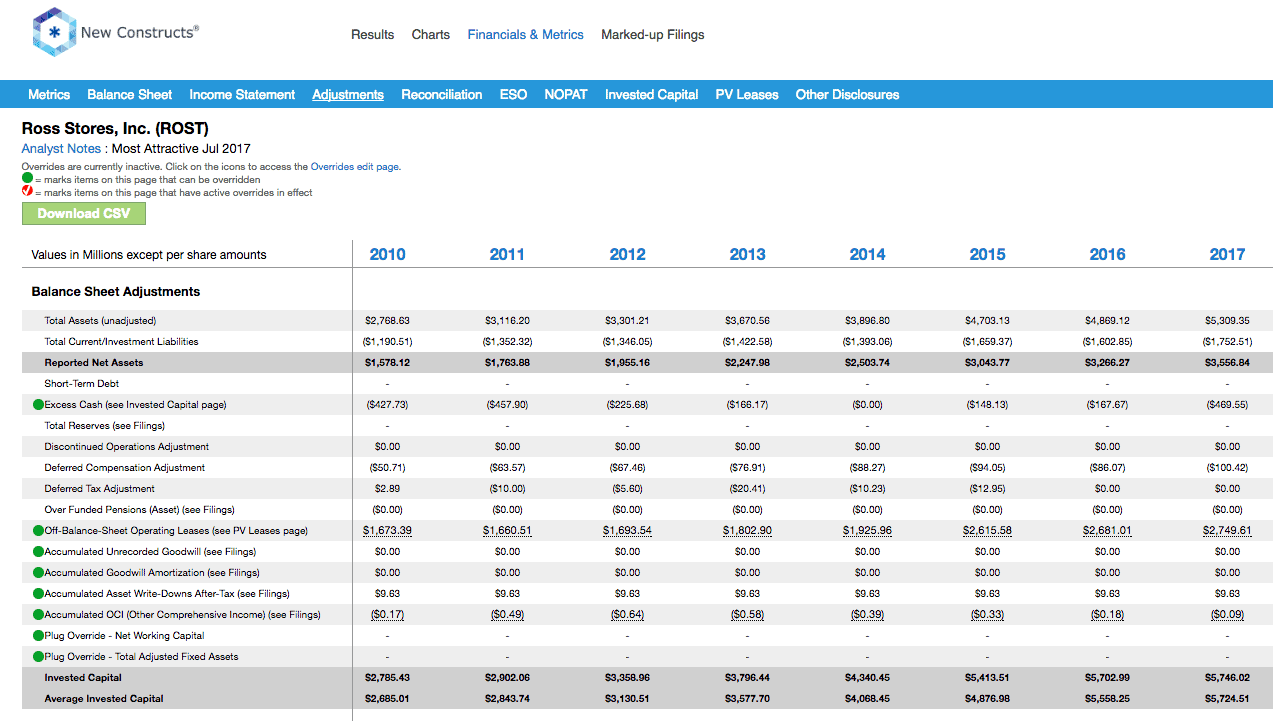Go to the Balance Sheet subtab
The width and height of the screenshot is (1273, 721).
130,94
